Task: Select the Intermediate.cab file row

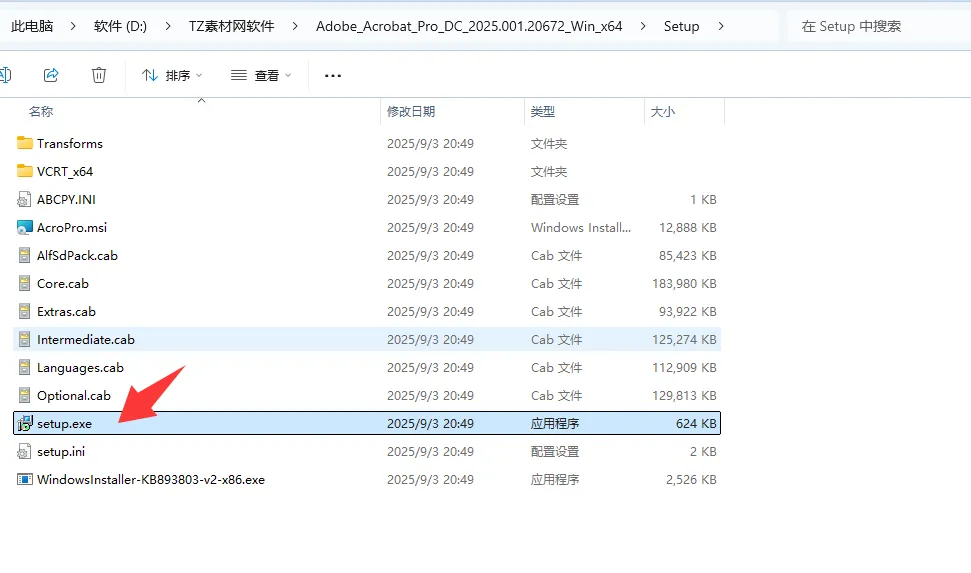Action: click(x=367, y=339)
